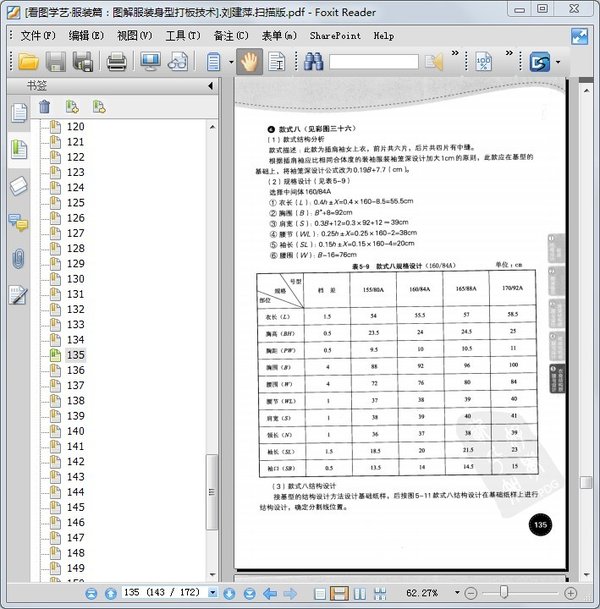Click the binoculars search icon
Image resolution: width=600 pixels, height=609 pixels.
(x=313, y=62)
